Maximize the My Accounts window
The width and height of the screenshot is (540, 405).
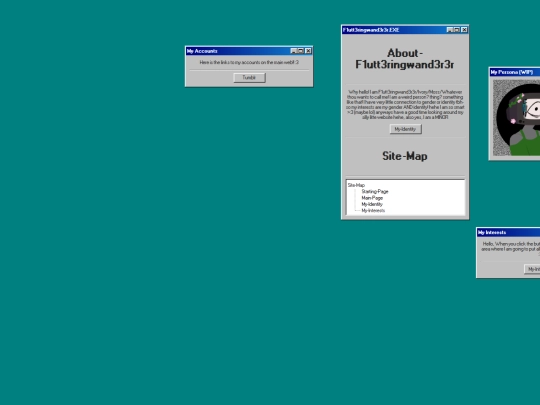pyautogui.click(x=301, y=51)
